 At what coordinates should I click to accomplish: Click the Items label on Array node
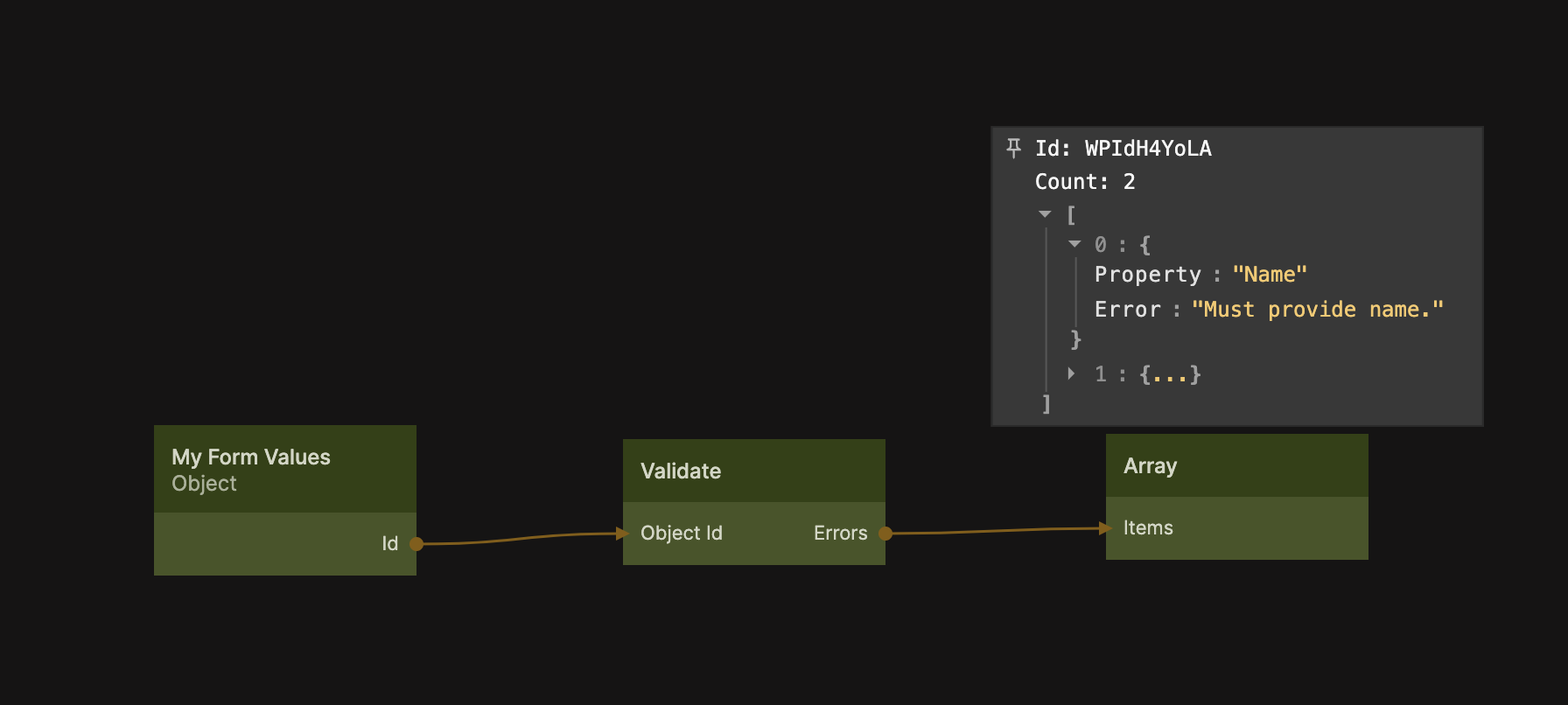(x=1148, y=528)
